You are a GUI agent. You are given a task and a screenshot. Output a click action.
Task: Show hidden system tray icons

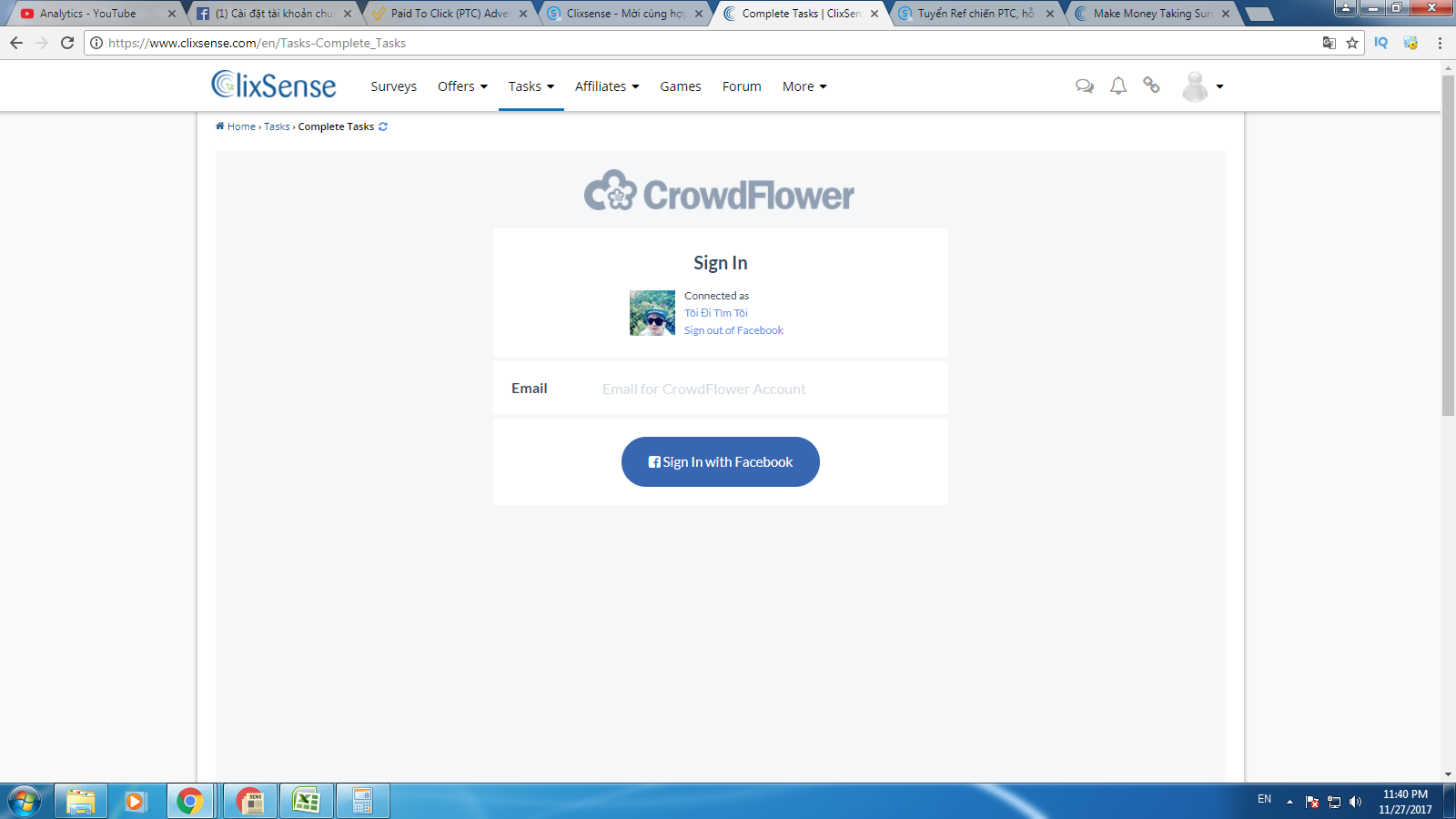pos(1289,802)
